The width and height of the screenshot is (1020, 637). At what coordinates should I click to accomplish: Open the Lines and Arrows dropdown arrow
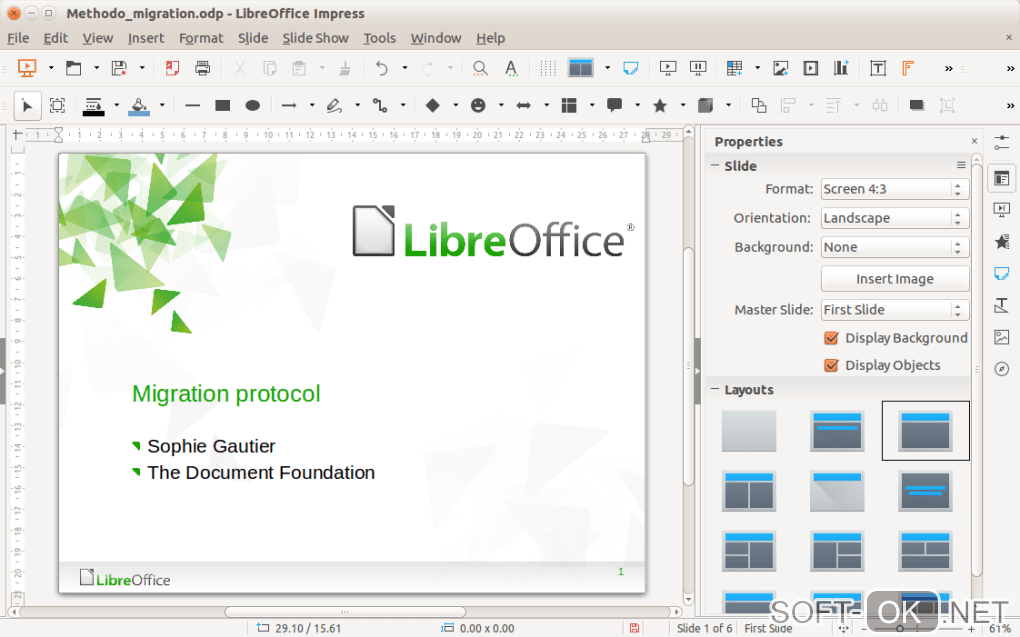[x=312, y=105]
